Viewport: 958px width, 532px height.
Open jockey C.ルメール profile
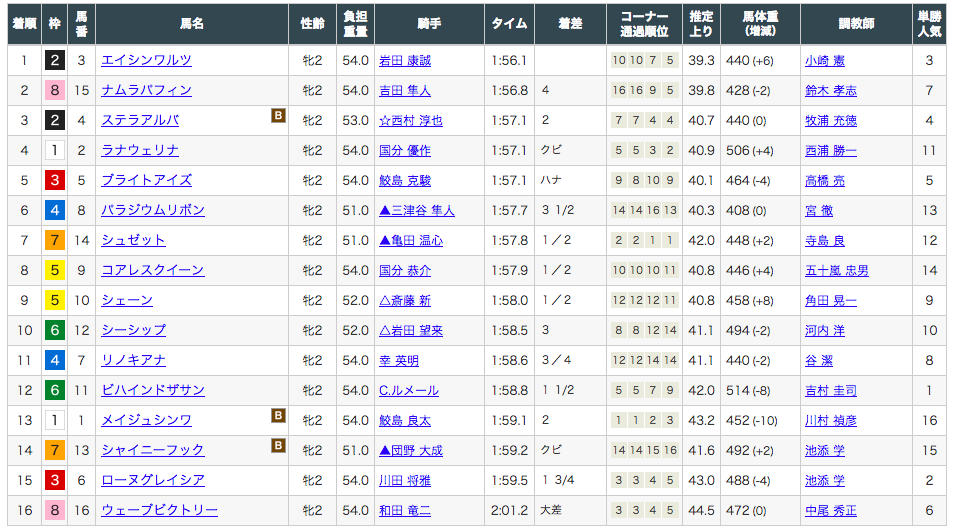[x=409, y=390]
